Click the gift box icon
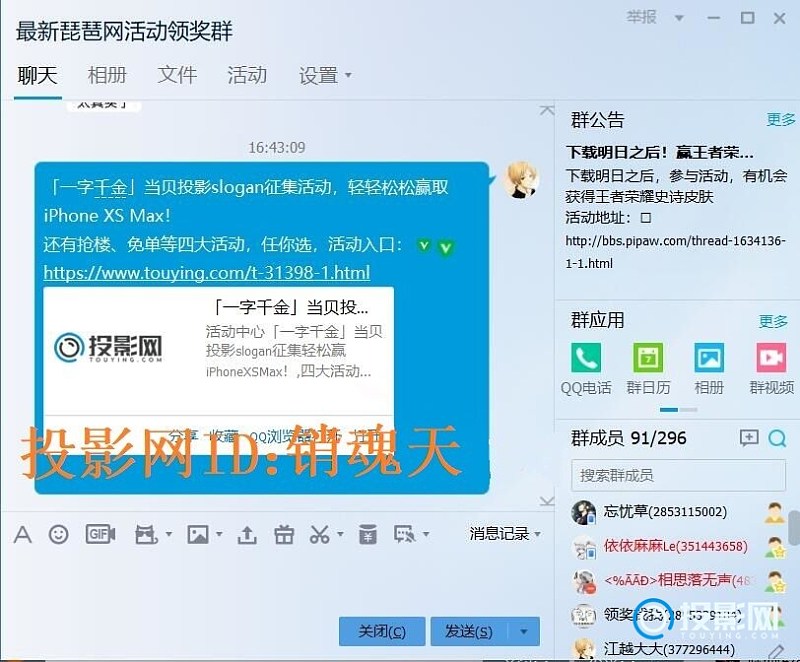The image size is (800, 662). [x=284, y=535]
